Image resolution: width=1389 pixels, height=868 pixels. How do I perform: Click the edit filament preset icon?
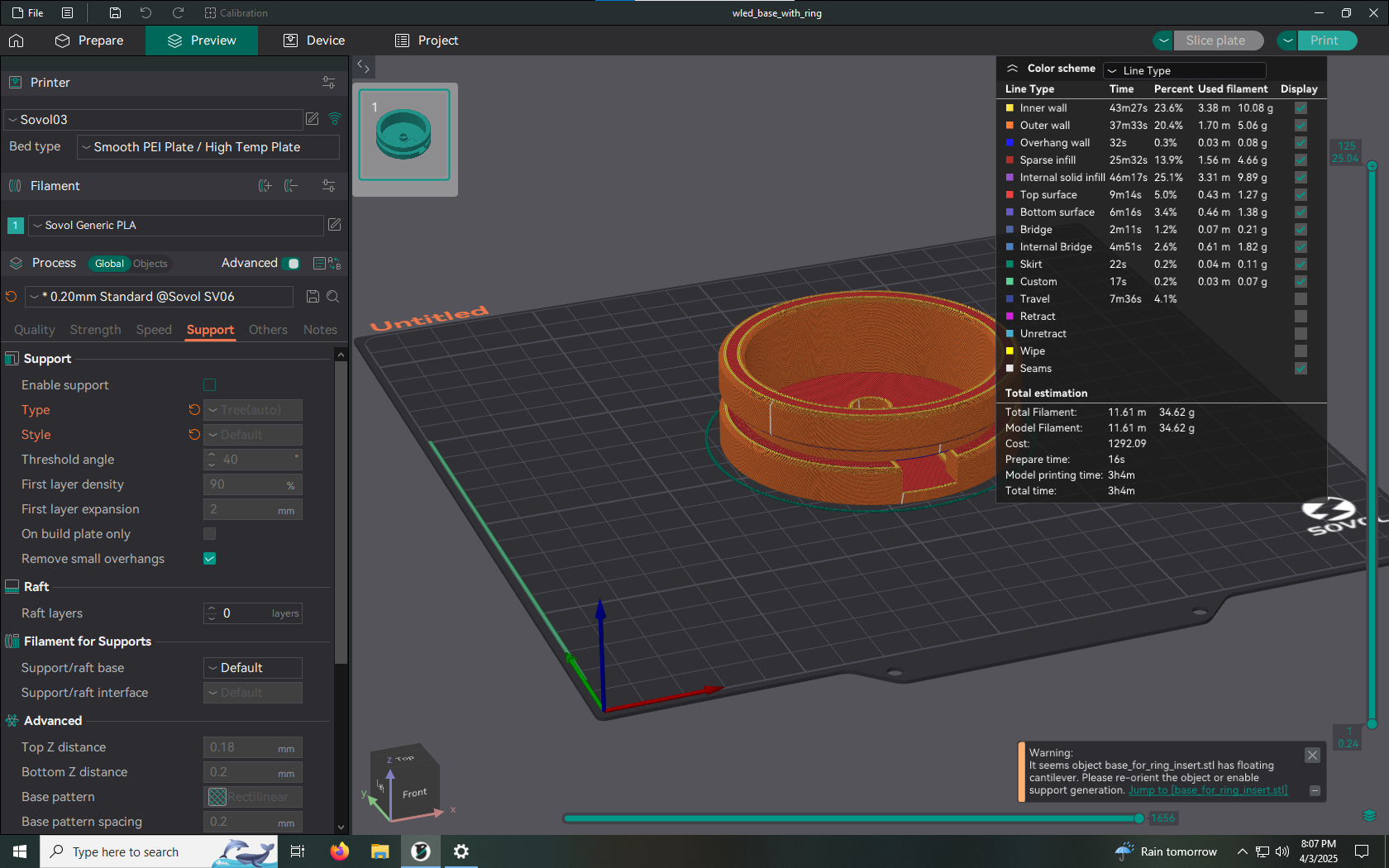334,225
